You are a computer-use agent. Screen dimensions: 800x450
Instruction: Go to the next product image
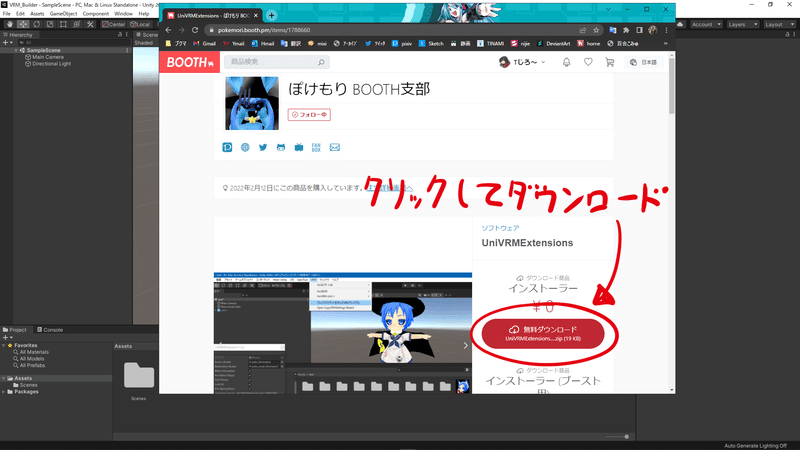click(x=465, y=346)
